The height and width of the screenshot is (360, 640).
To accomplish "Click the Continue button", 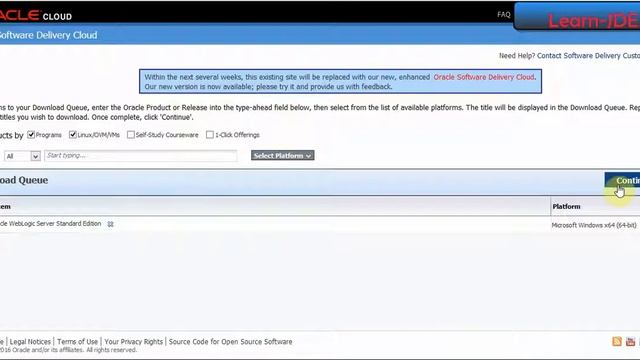I will [622, 180].
